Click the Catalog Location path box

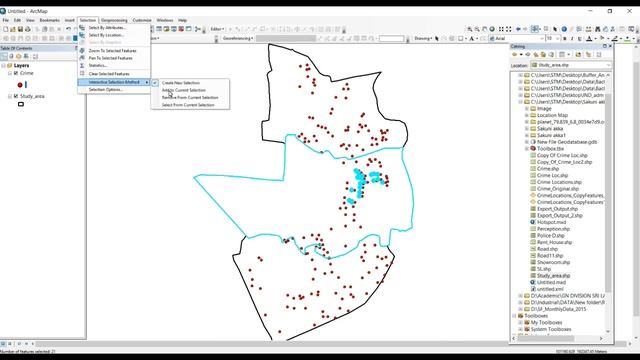pos(571,65)
